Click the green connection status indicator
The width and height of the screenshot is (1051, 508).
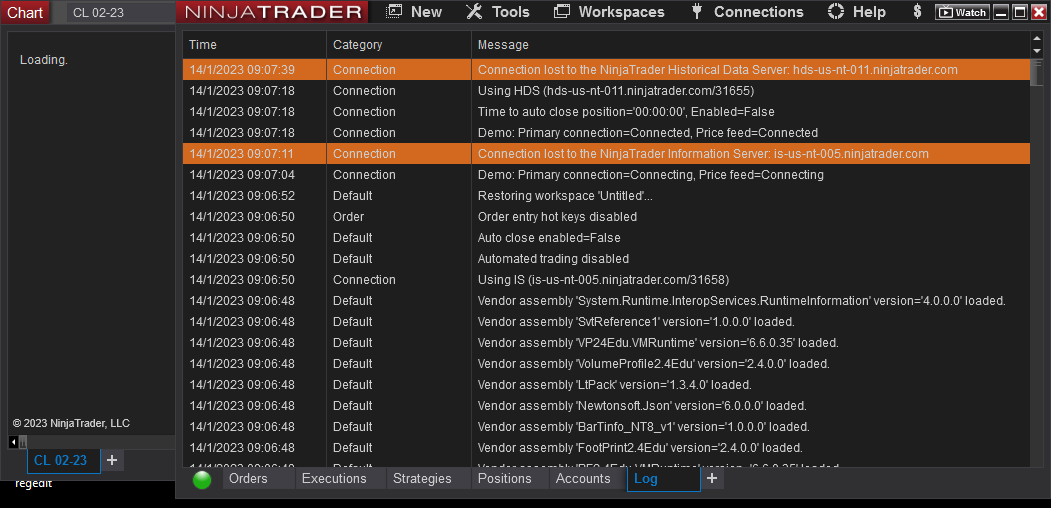click(202, 480)
